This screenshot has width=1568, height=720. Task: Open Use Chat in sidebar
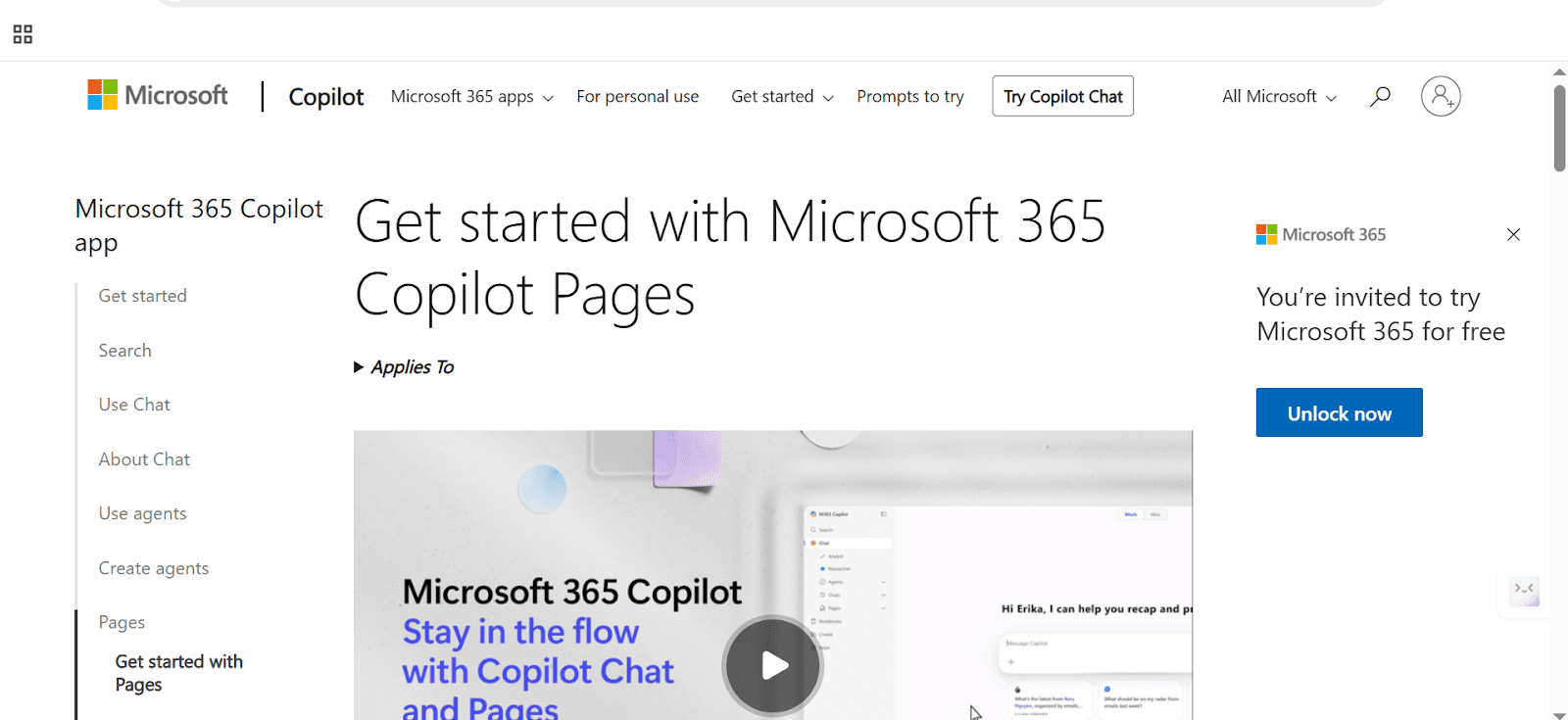[134, 405]
